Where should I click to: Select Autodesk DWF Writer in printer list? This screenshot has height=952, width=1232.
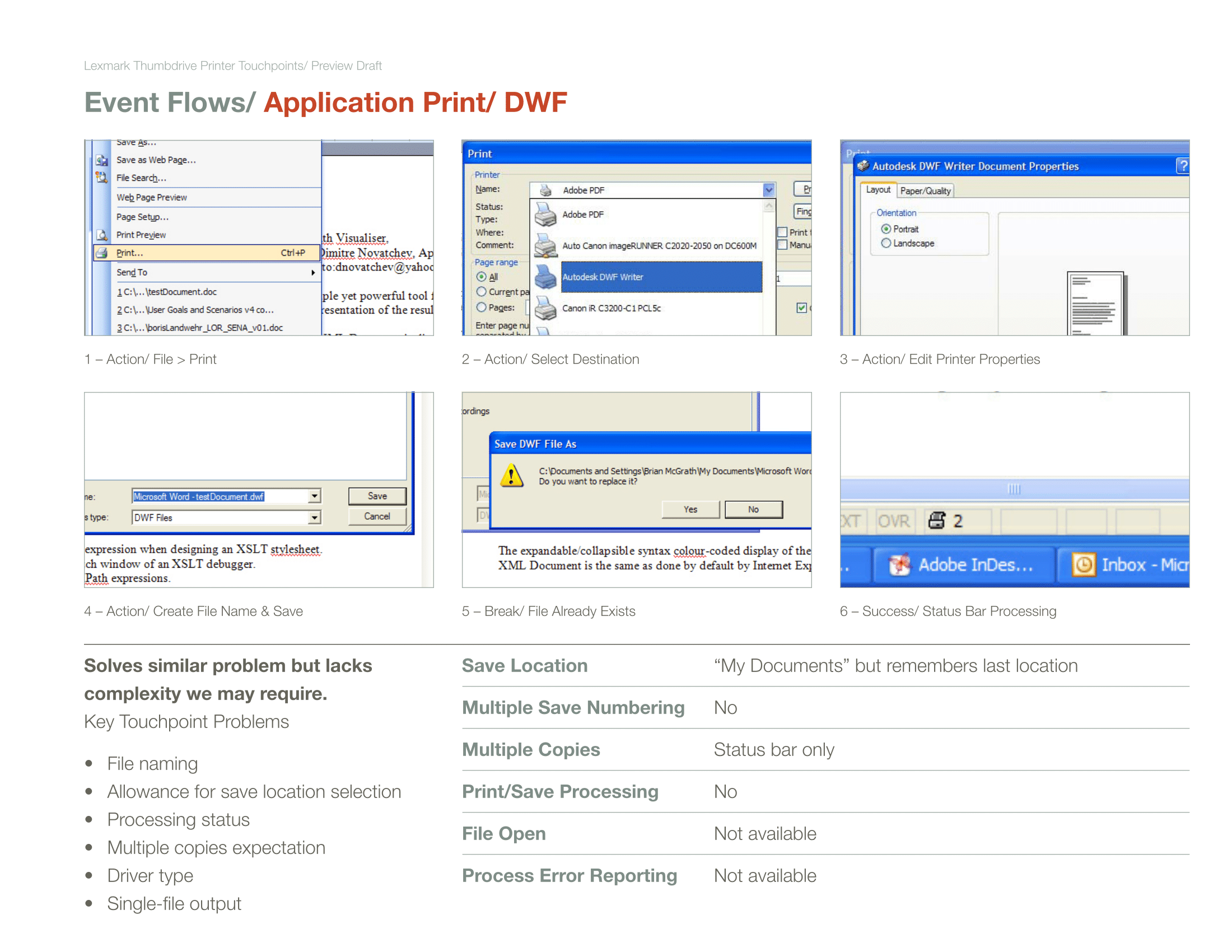(647, 277)
